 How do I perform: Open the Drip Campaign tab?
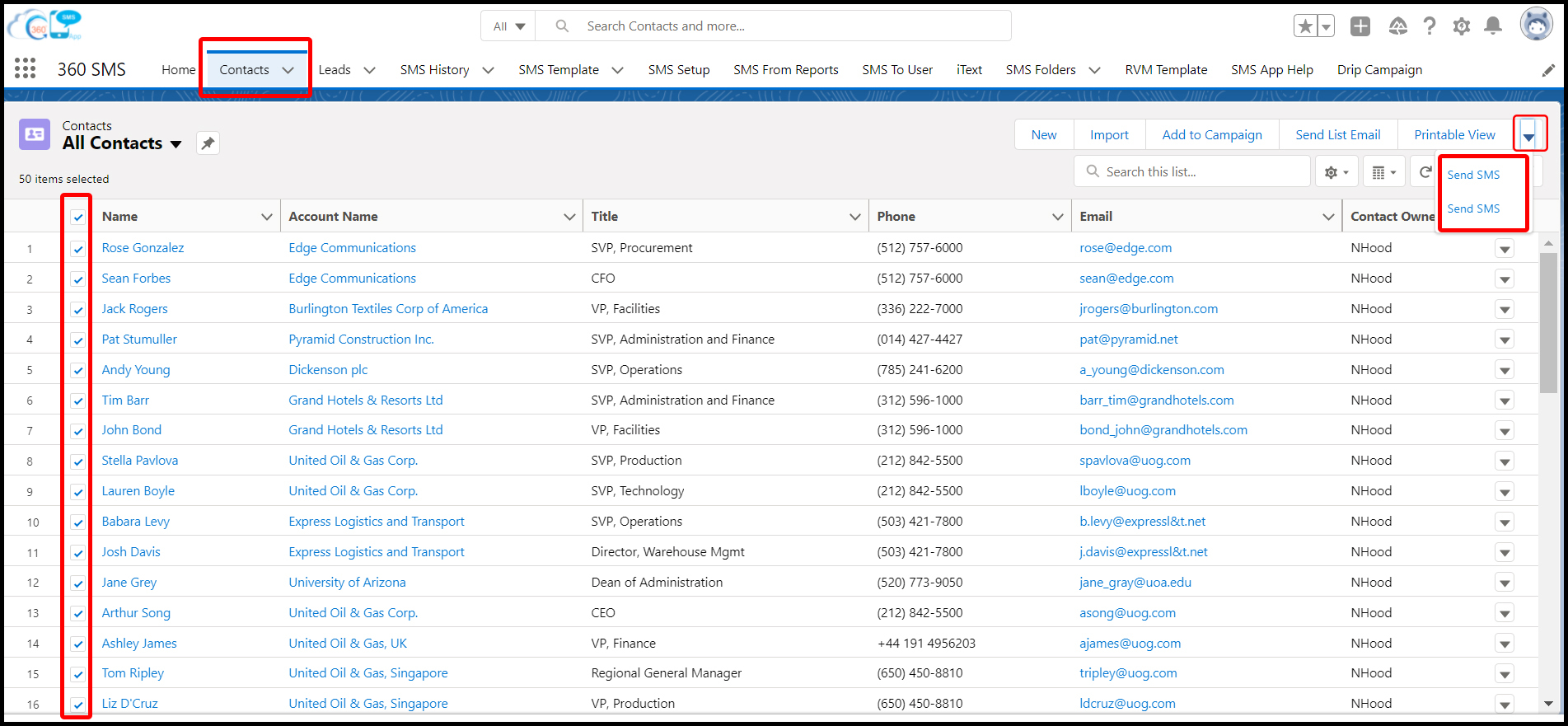pyautogui.click(x=1380, y=70)
